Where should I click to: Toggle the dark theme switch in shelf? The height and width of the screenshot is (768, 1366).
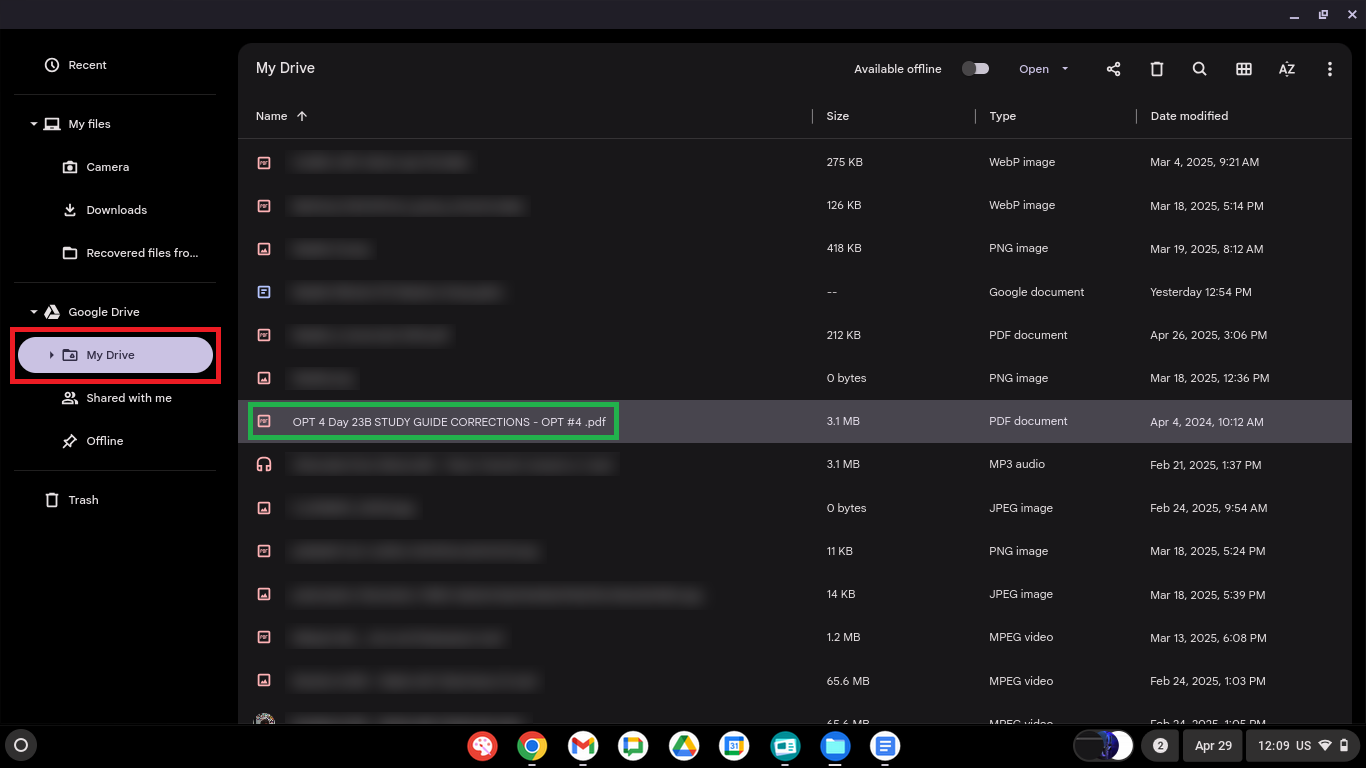tap(1103, 745)
